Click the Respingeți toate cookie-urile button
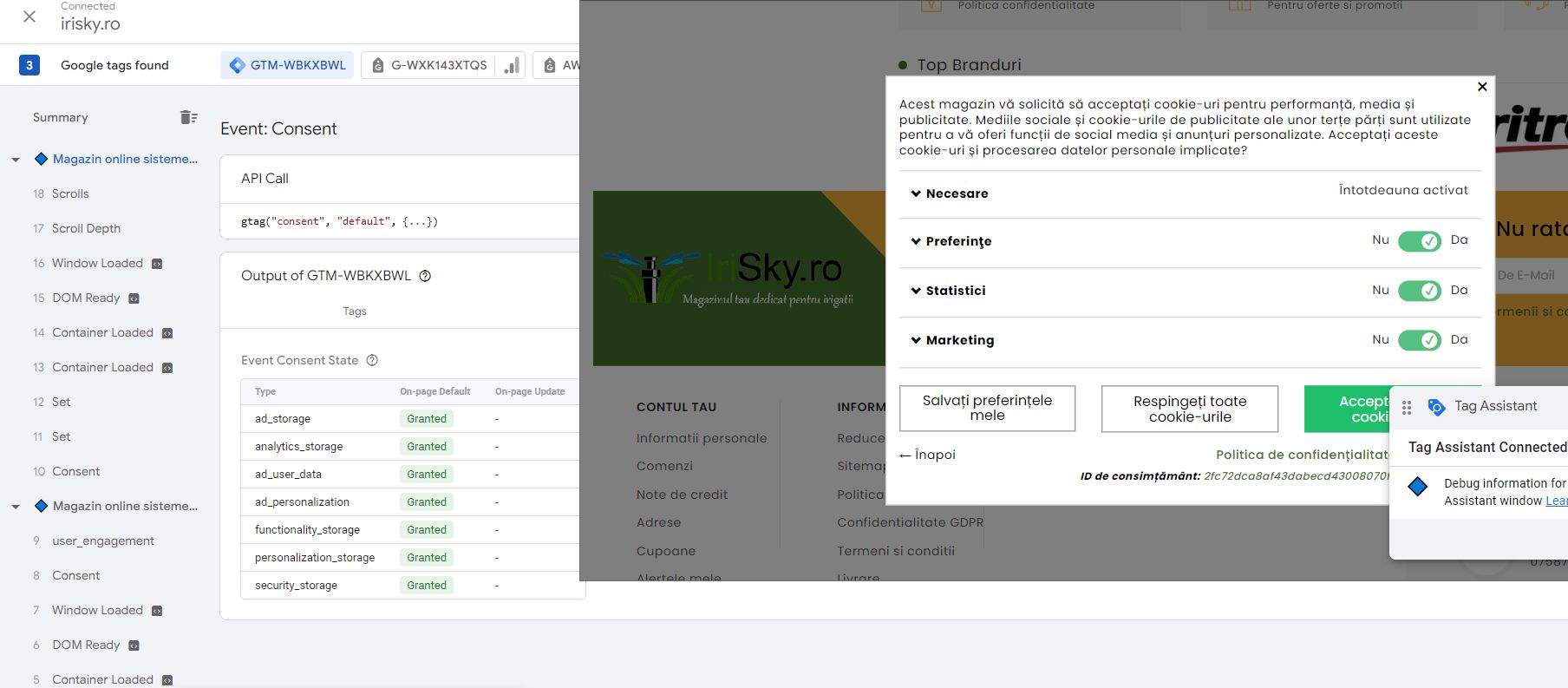 (x=1190, y=409)
